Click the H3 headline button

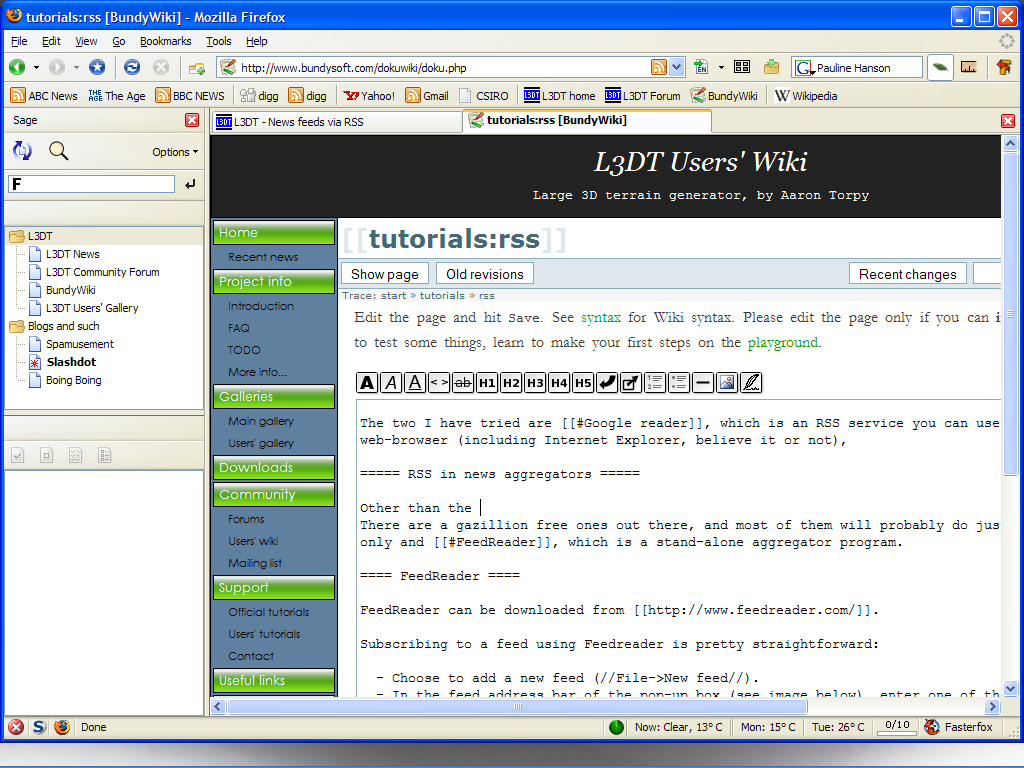(535, 382)
